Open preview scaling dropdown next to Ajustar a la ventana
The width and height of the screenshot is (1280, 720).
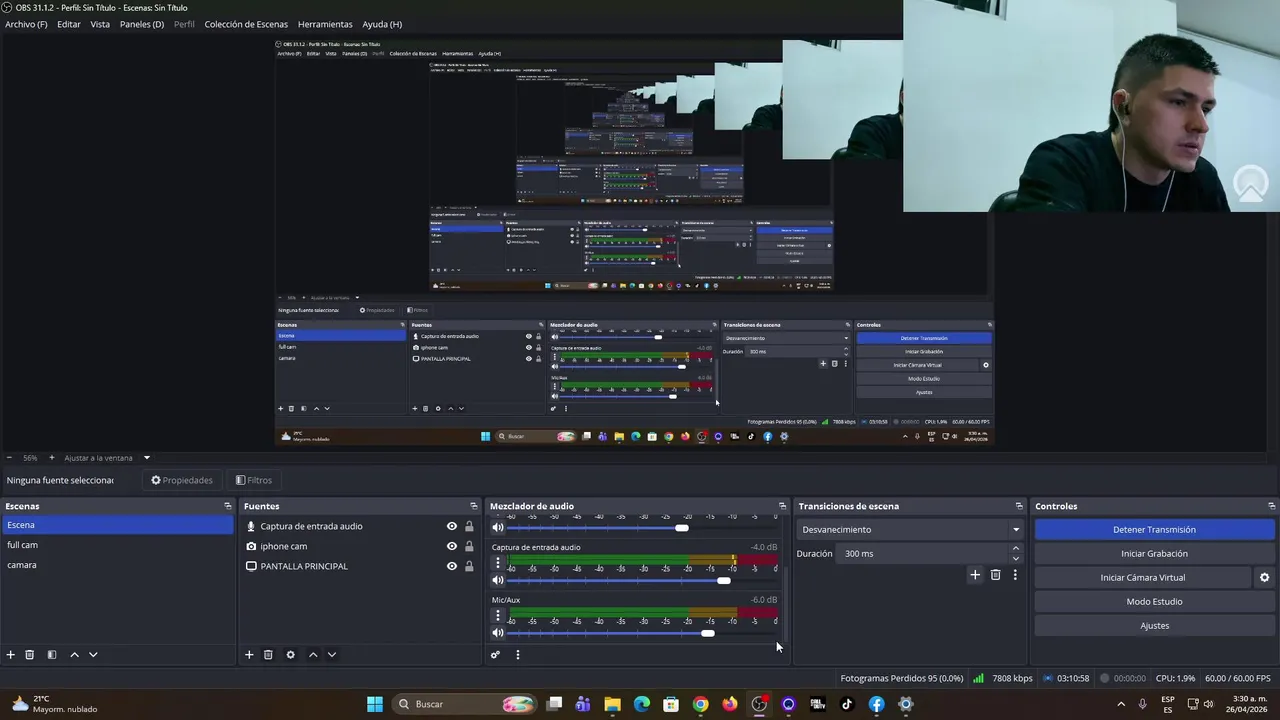[x=146, y=458]
